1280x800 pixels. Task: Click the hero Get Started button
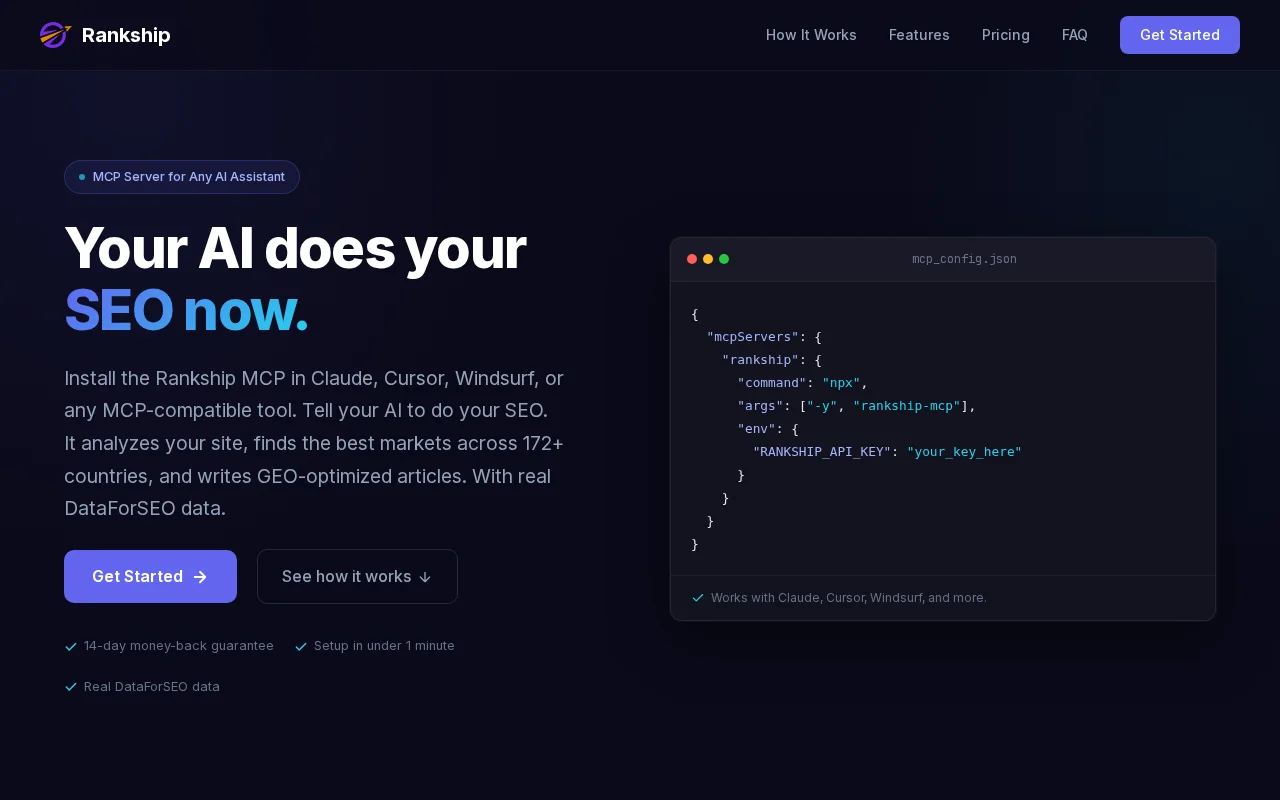[x=150, y=576]
